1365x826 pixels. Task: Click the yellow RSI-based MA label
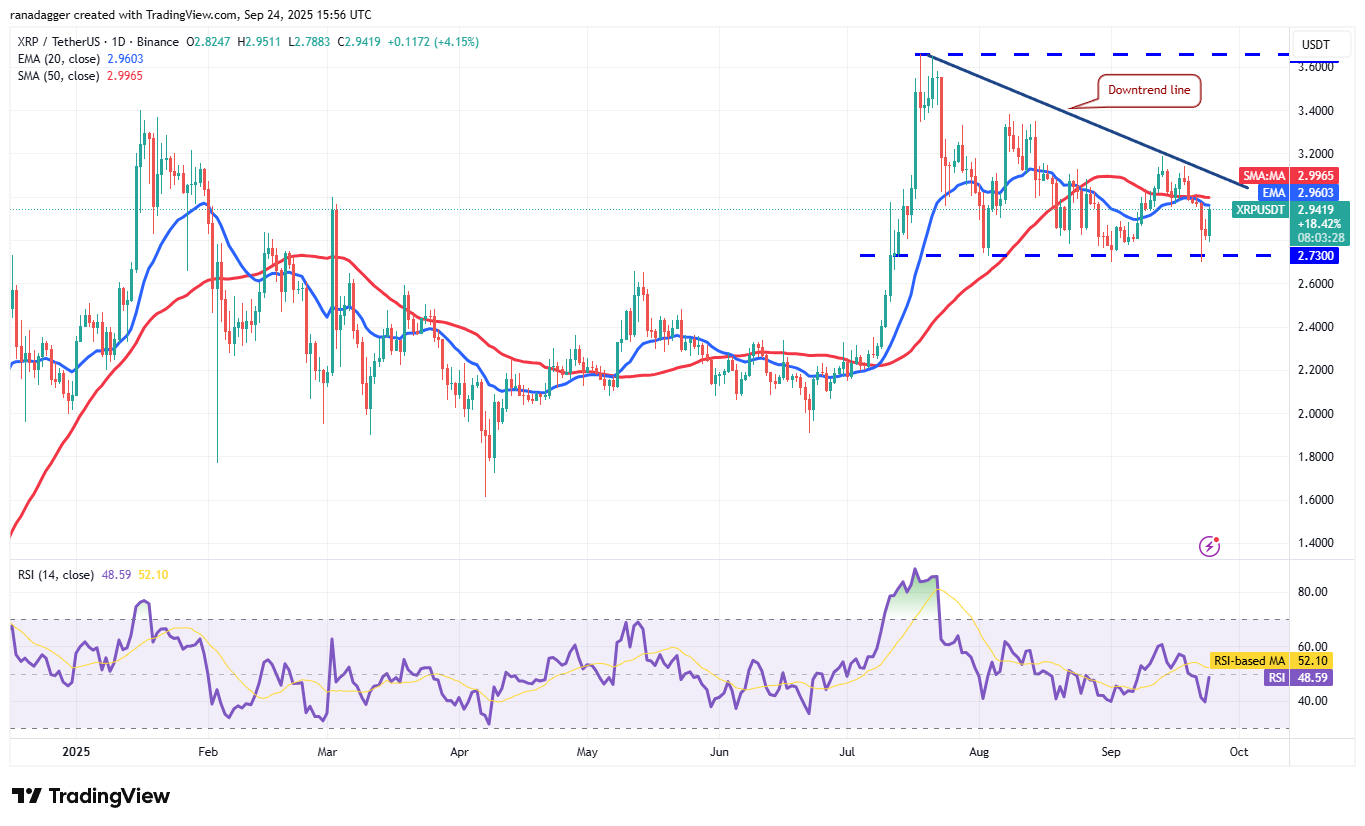1249,661
